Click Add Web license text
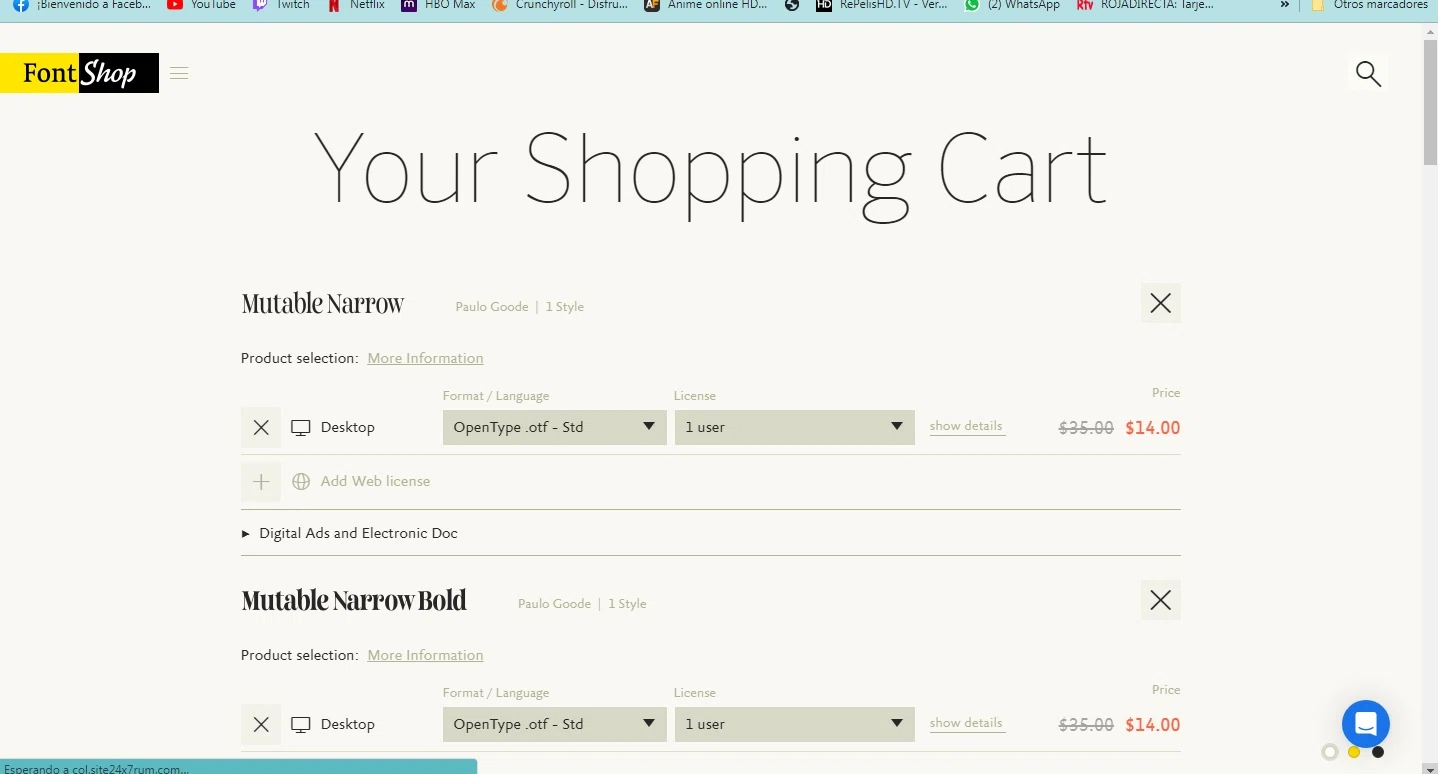 375,481
